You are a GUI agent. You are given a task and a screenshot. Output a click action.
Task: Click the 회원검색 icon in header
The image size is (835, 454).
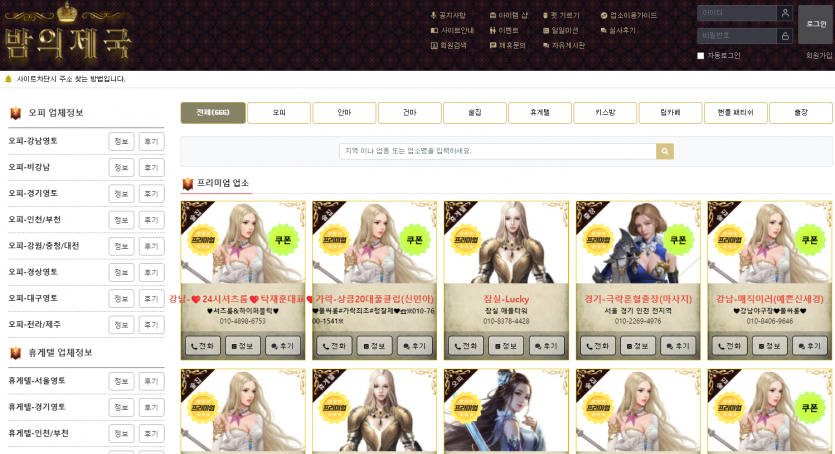click(434, 45)
